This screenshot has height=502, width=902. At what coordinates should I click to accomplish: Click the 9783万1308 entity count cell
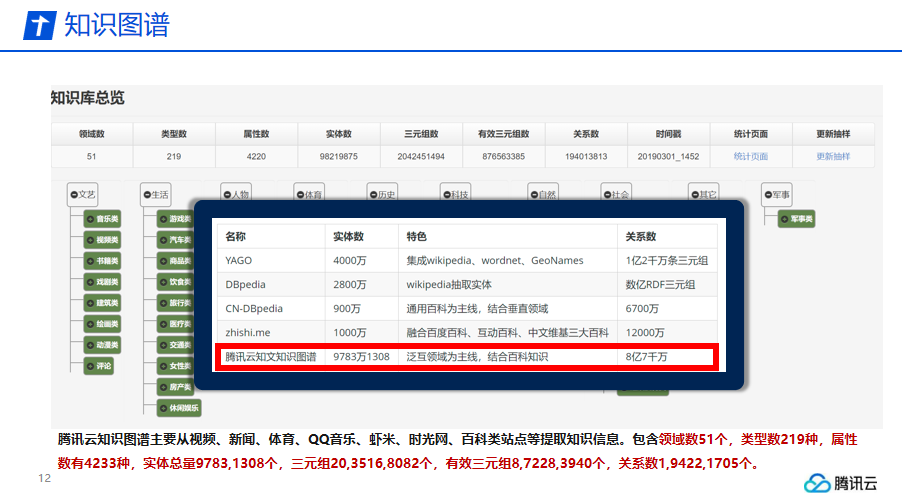coord(361,357)
